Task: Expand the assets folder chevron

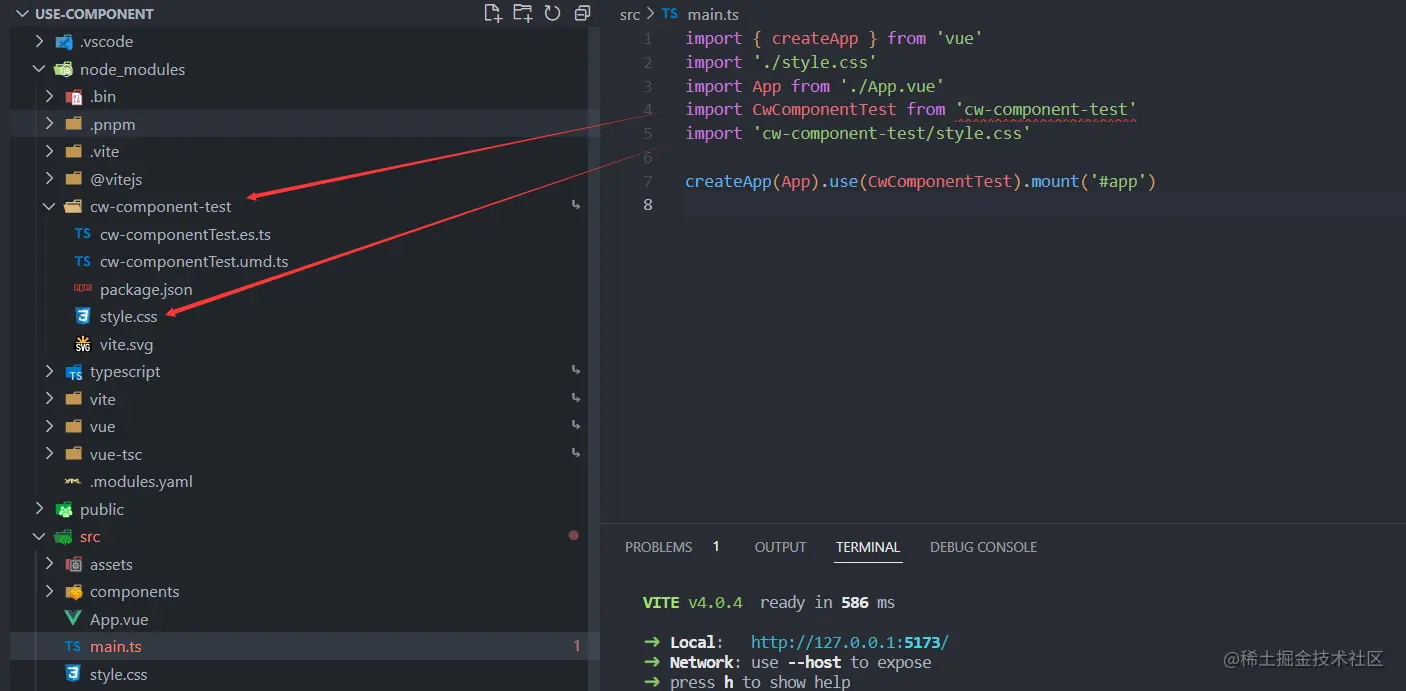Action: [x=49, y=564]
